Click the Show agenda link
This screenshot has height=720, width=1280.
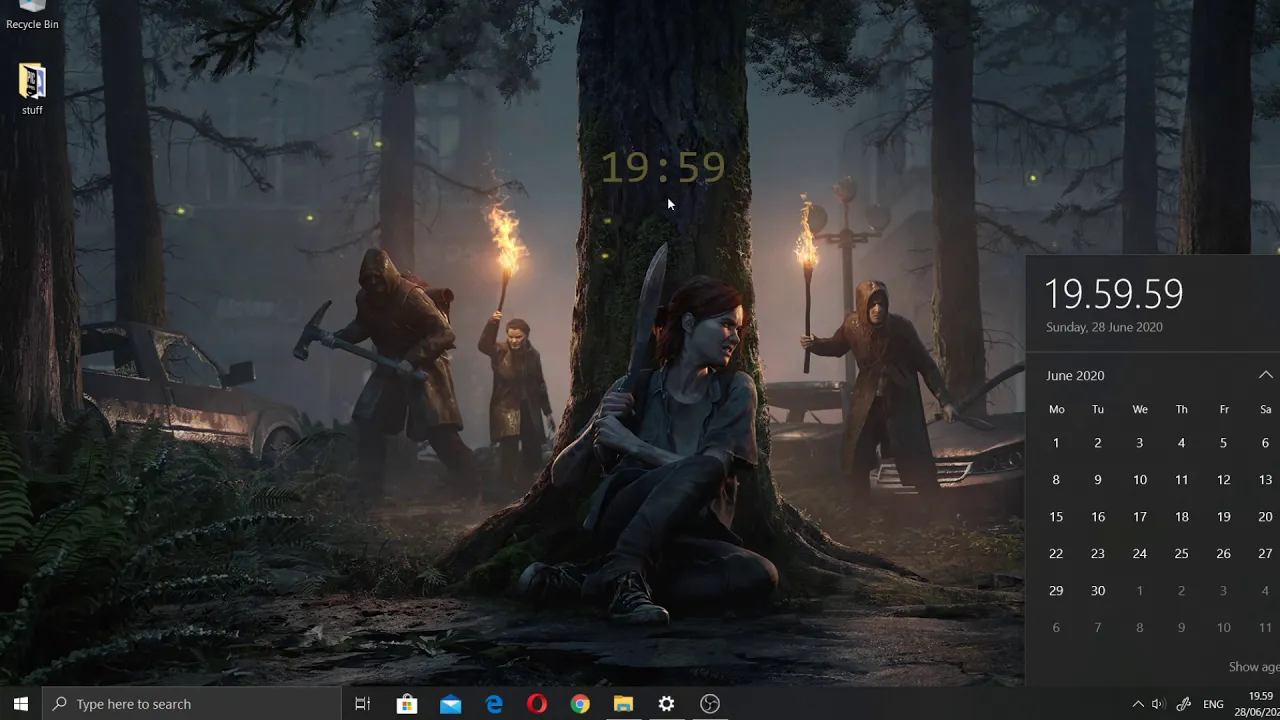coord(1254,667)
